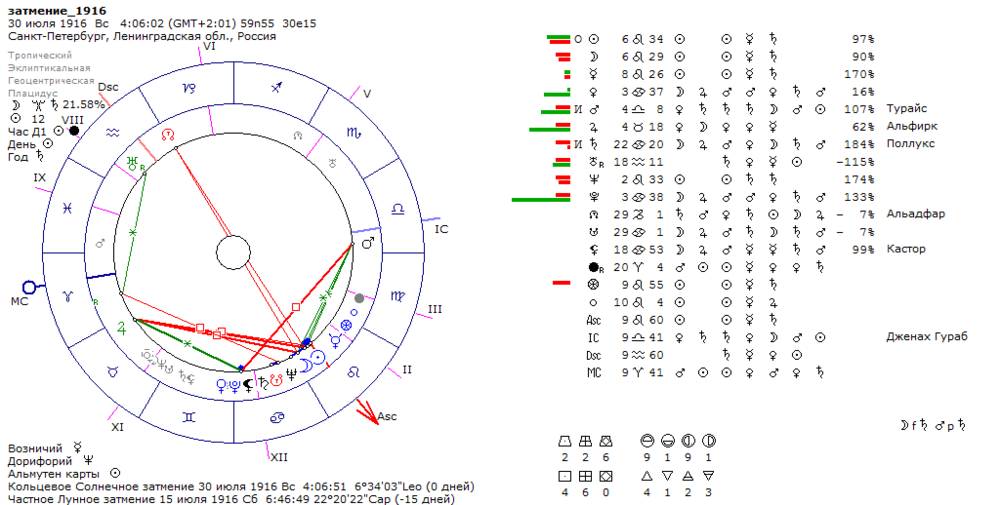Click the 21.58% moon phase value
The height and width of the screenshot is (505, 1000).
84,104
